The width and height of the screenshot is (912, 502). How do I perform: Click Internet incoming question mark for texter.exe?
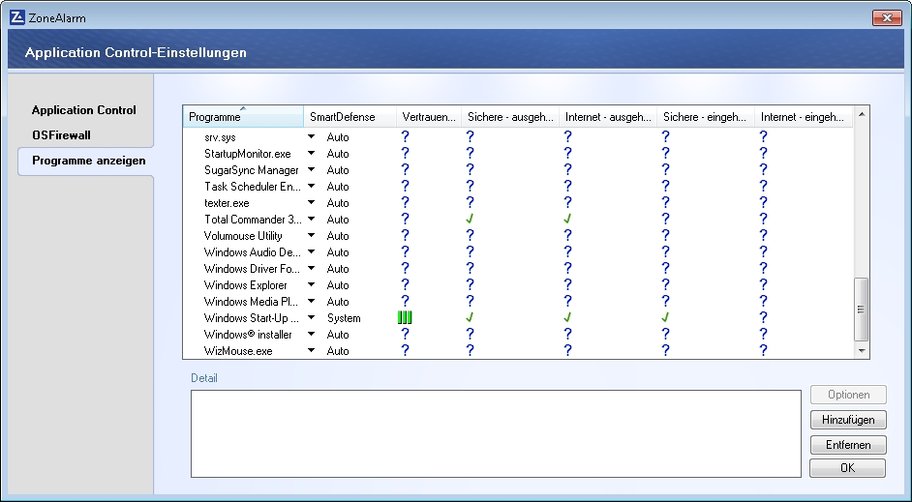[x=763, y=202]
